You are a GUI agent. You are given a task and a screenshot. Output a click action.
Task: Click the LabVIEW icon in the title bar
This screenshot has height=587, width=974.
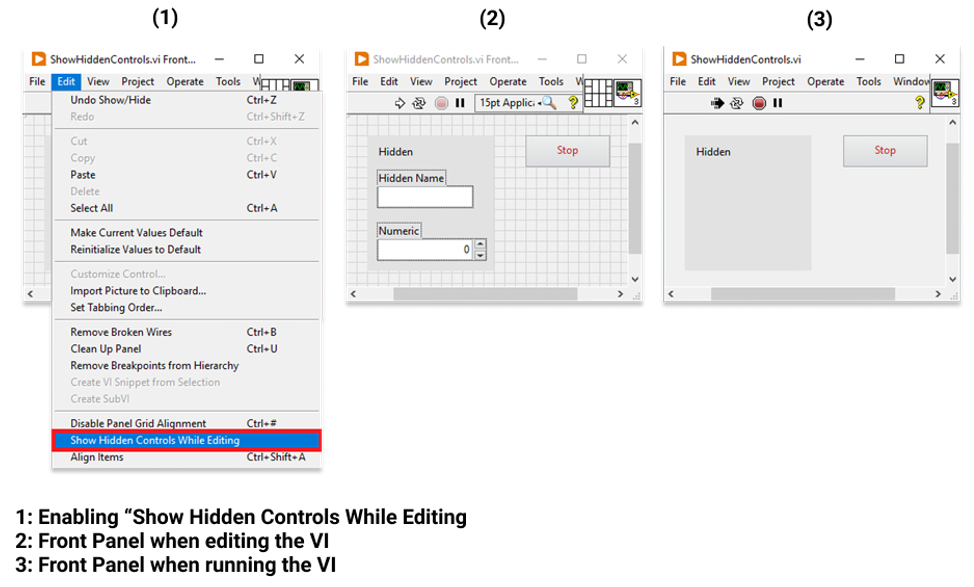(39, 59)
